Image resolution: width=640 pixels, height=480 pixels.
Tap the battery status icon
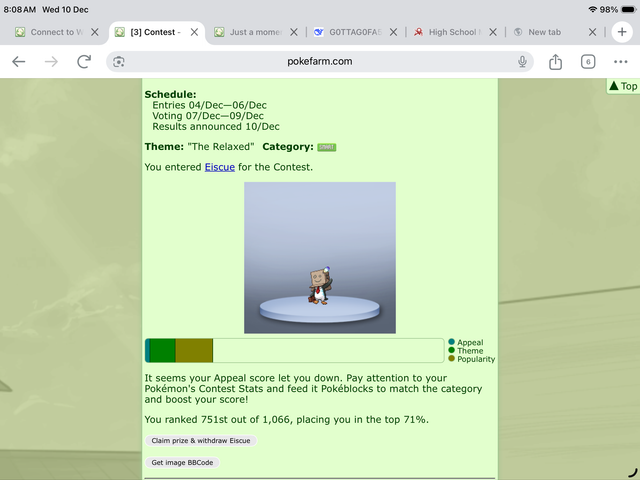coord(629,9)
